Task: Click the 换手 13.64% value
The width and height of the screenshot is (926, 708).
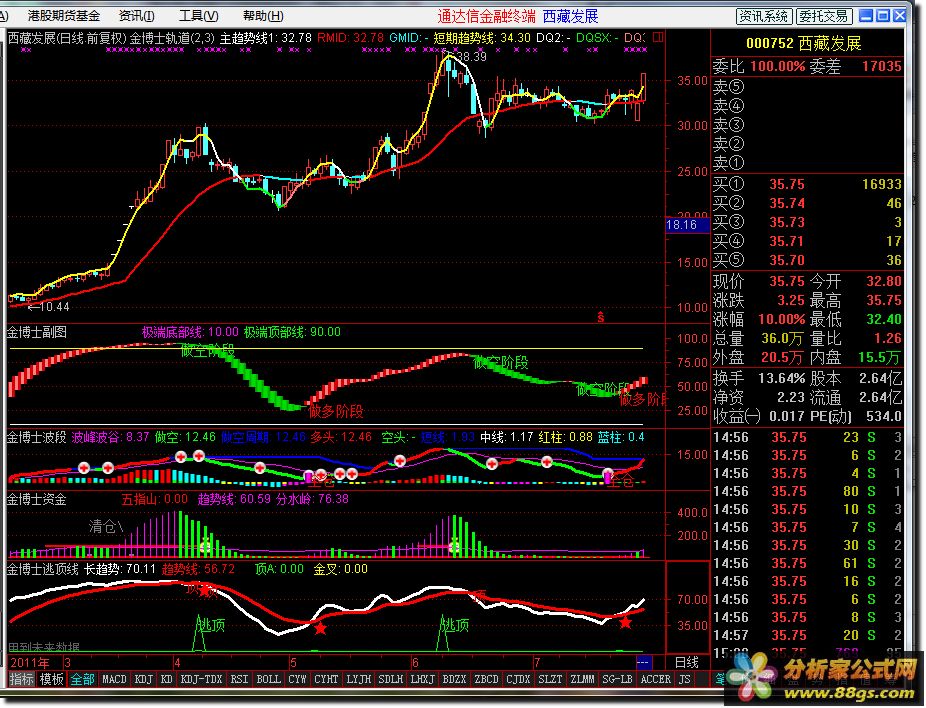Action: 781,378
